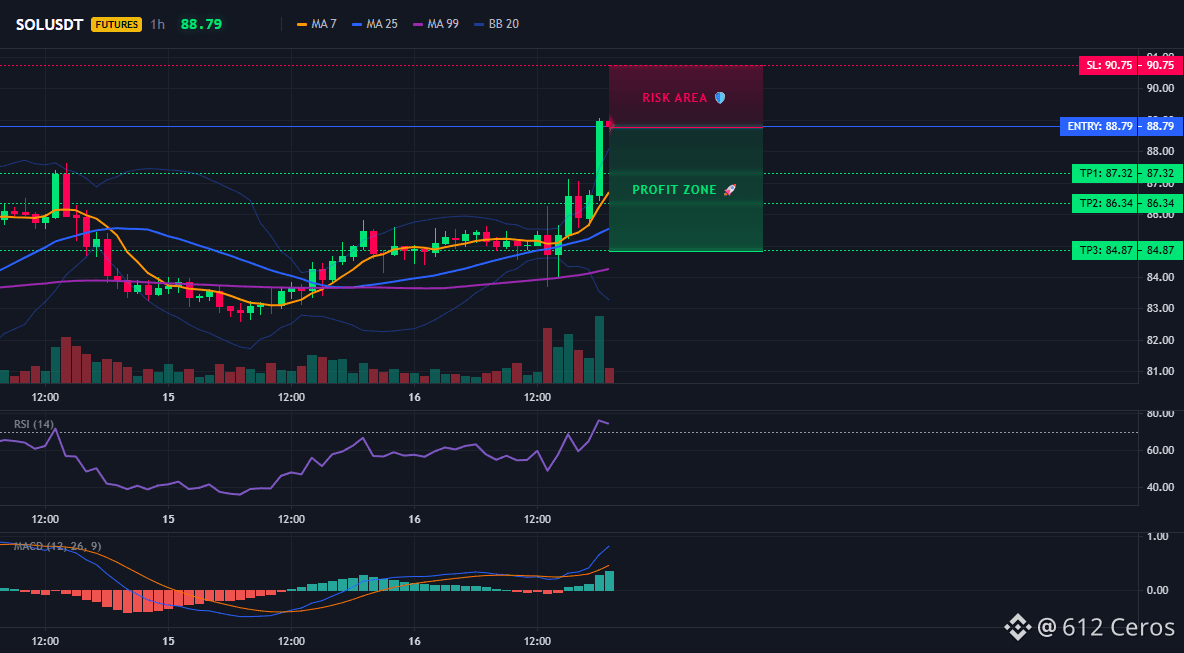The width and height of the screenshot is (1184, 653).
Task: Click the 81.00 price axis value
Action: pos(1161,371)
